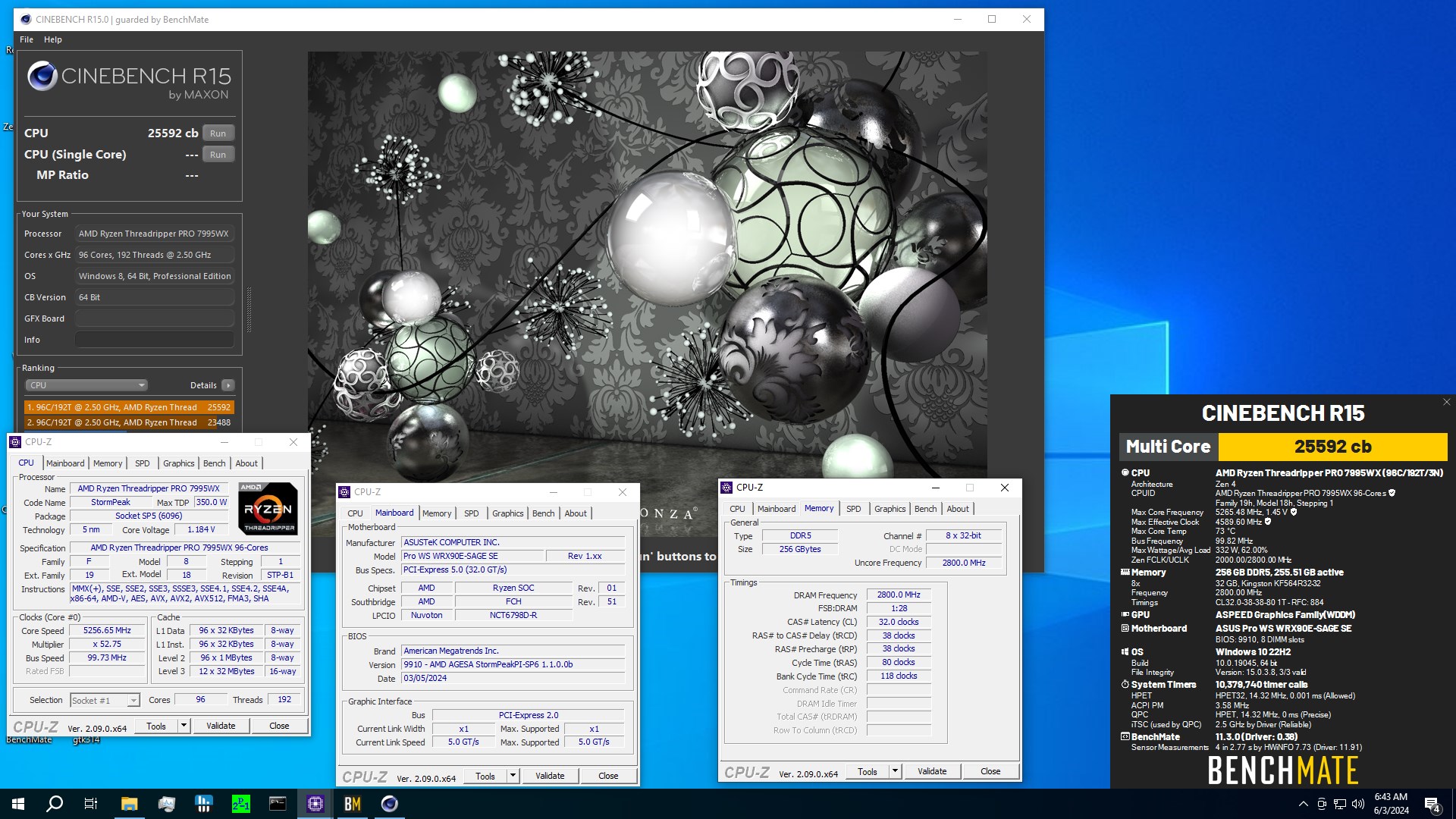Open Task View from the taskbar
This screenshot has height=819, width=1456.
[x=91, y=804]
